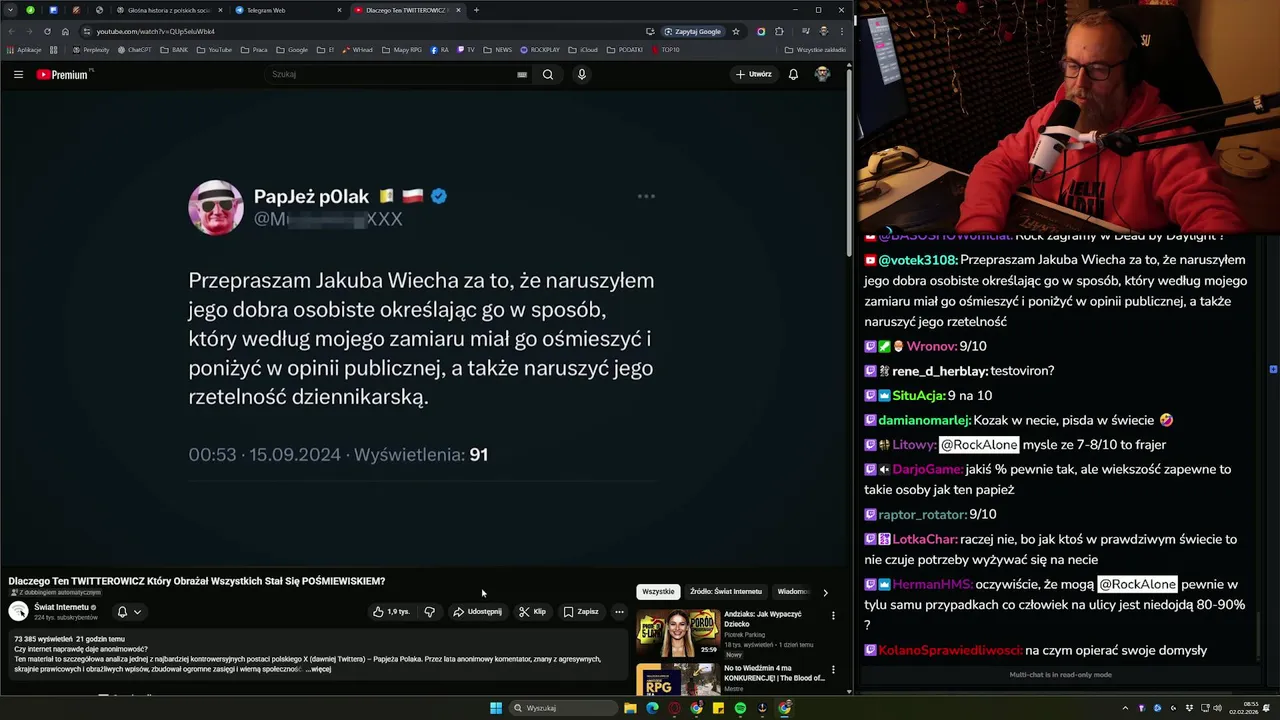Open ROCKPLAY bookmark
The width and height of the screenshot is (1280, 720).
(x=540, y=49)
